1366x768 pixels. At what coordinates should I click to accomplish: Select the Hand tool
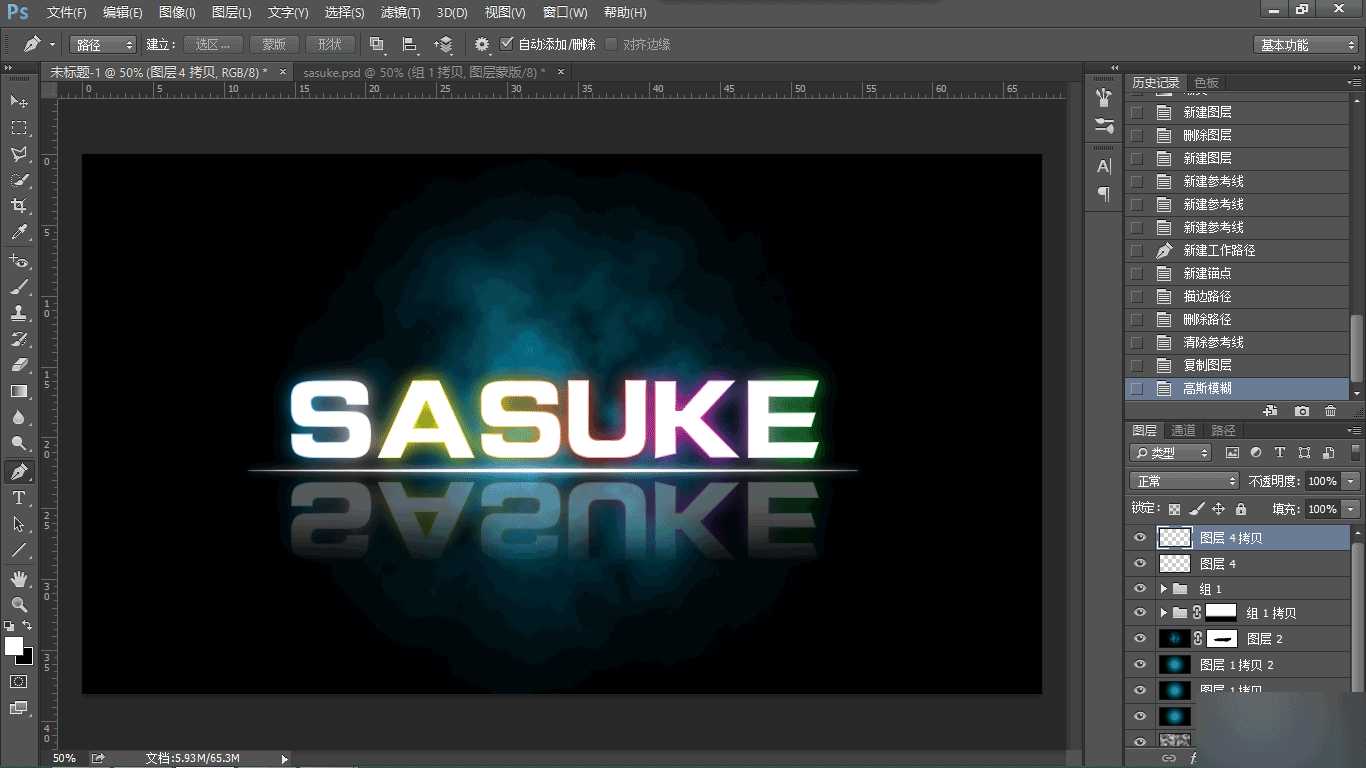pos(19,579)
